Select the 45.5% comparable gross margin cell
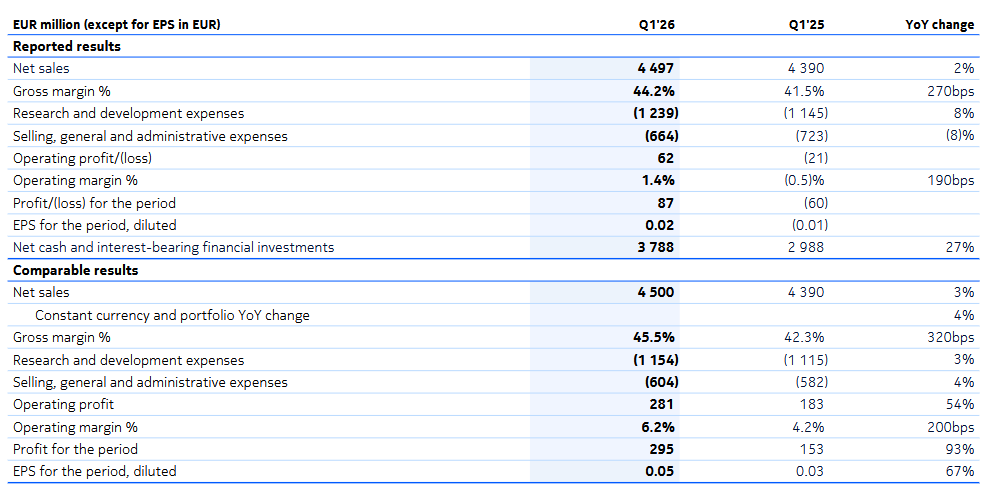This screenshot has width=993, height=502. [x=655, y=337]
